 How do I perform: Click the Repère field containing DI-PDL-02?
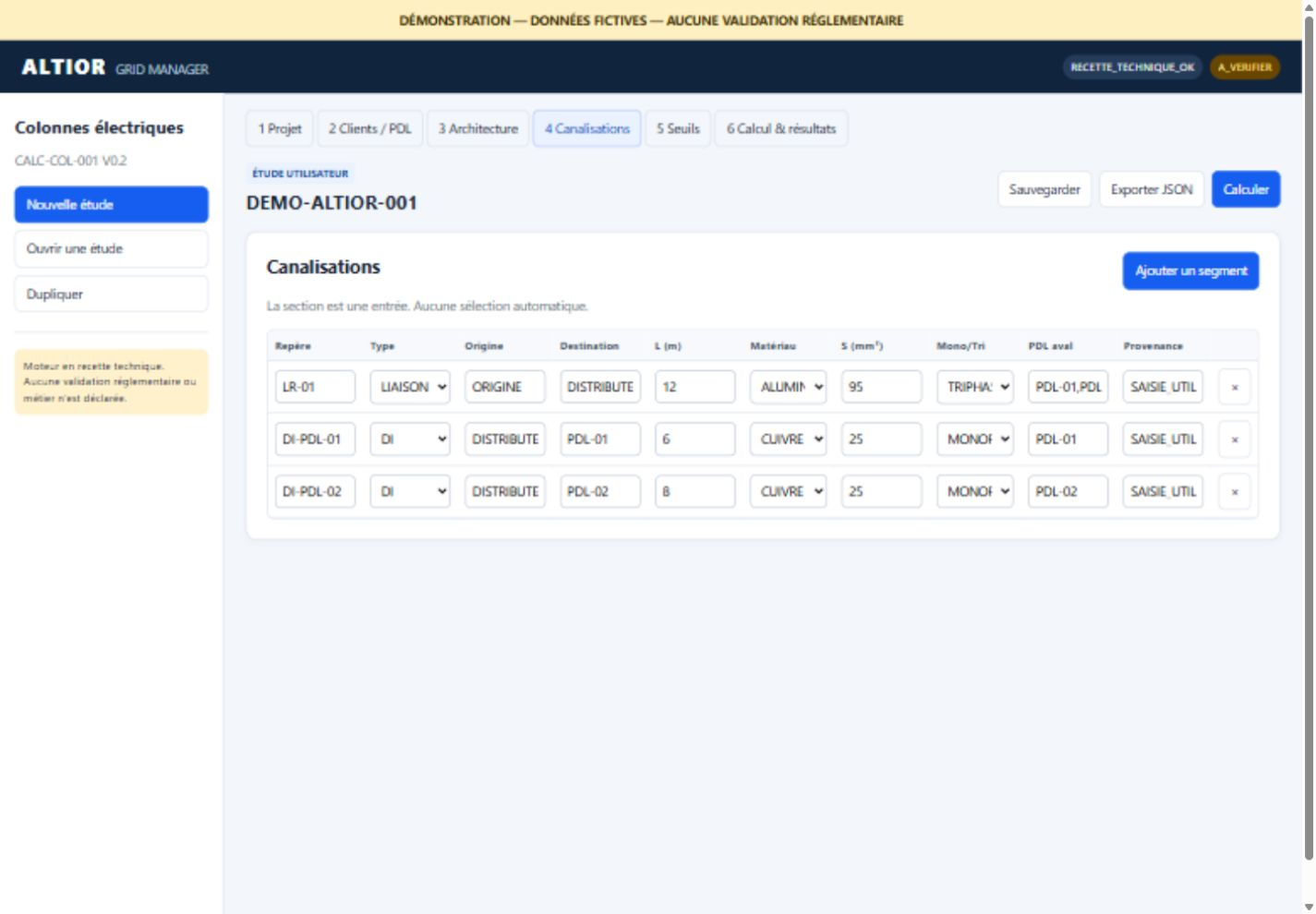315,491
